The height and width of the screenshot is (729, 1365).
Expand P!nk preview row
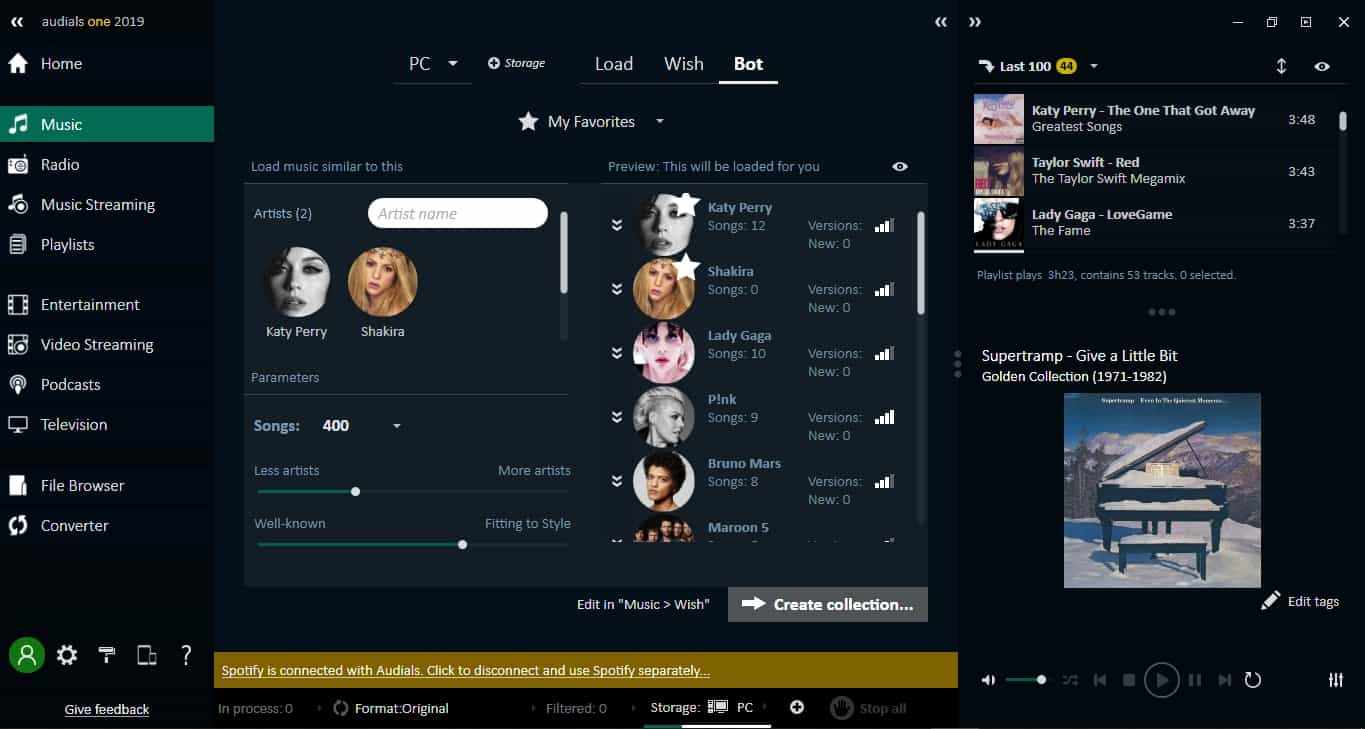click(617, 417)
